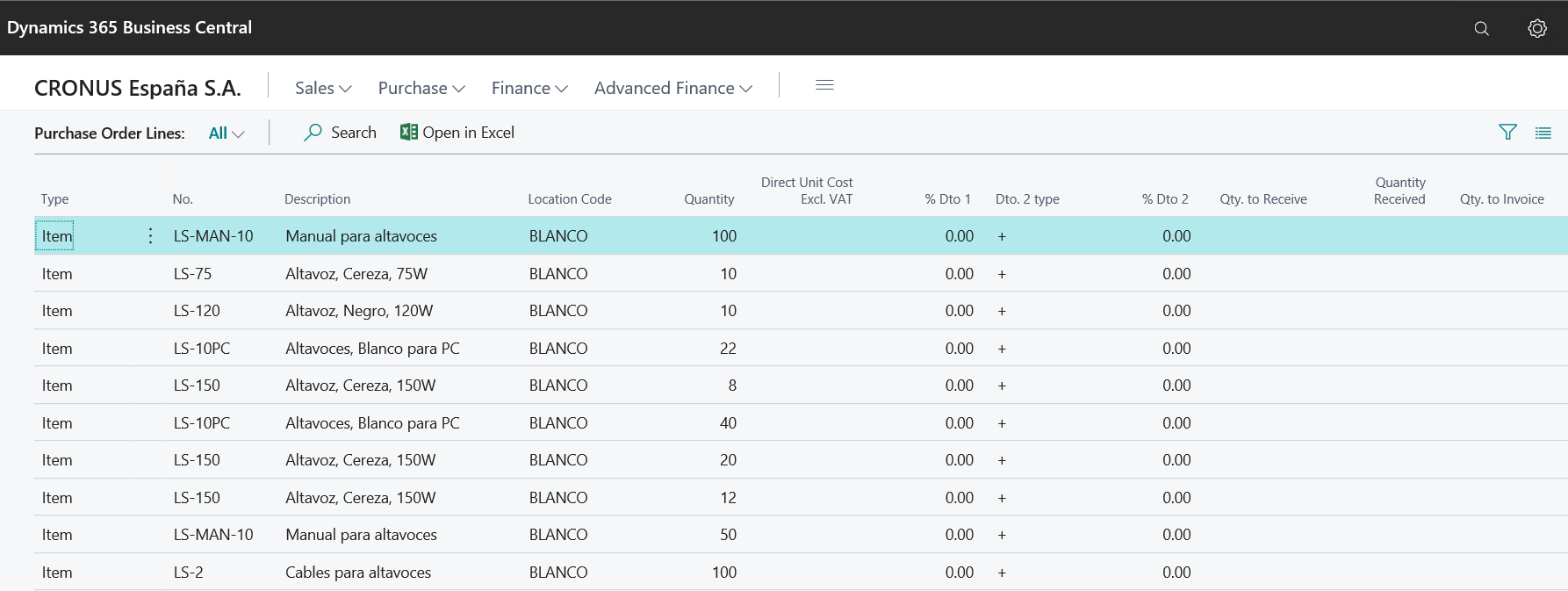This screenshot has width=1568, height=591.
Task: Click the Qty. to Receive column header
Action: pyautogui.click(x=1263, y=199)
